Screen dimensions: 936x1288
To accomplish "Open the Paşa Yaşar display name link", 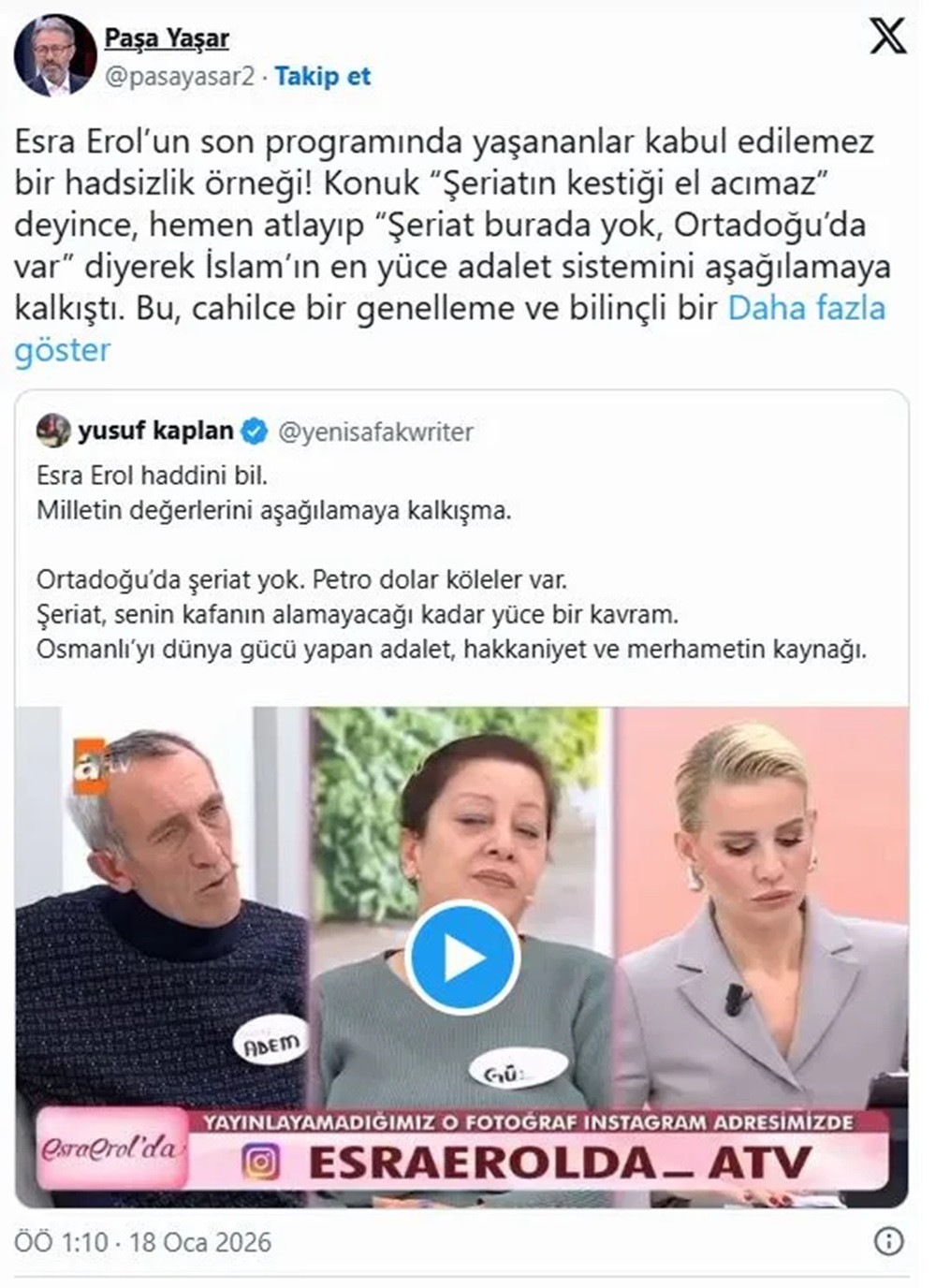I will (167, 38).
